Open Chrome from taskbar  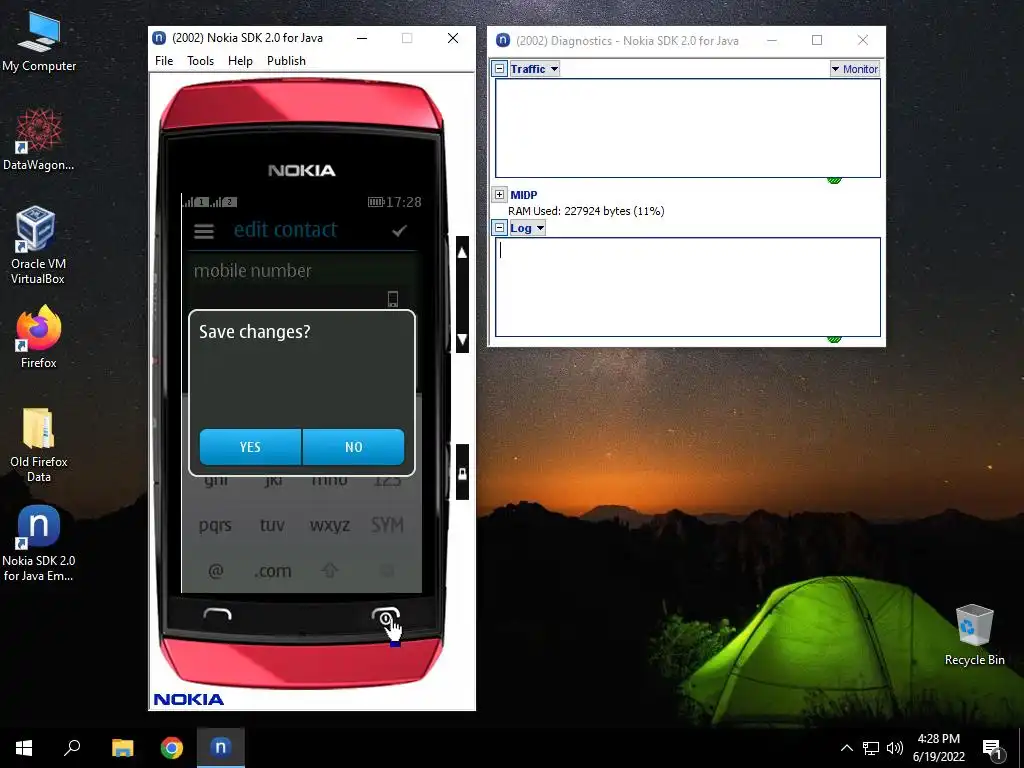coord(172,748)
